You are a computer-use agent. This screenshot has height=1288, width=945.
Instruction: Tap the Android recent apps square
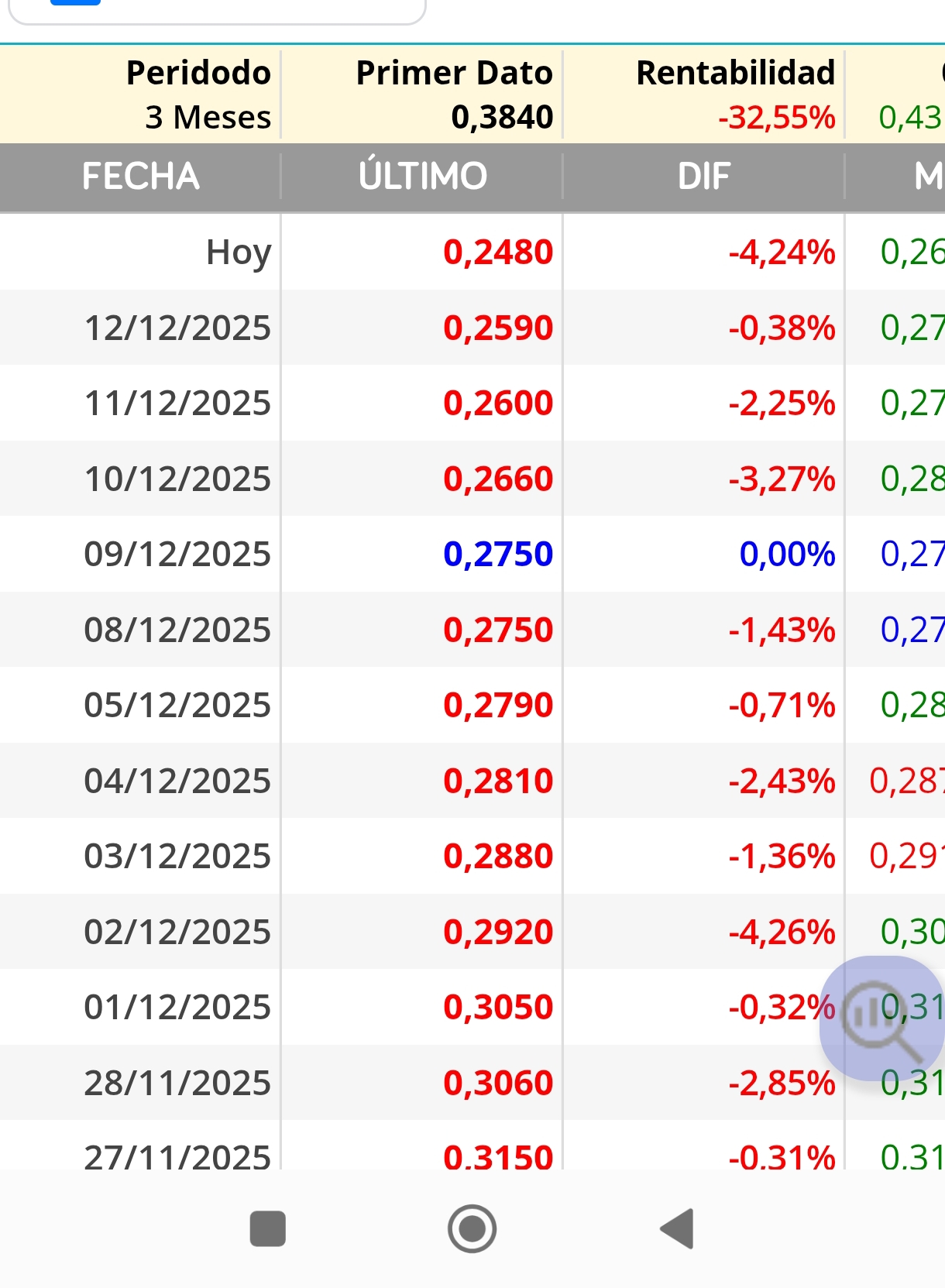268,1228
